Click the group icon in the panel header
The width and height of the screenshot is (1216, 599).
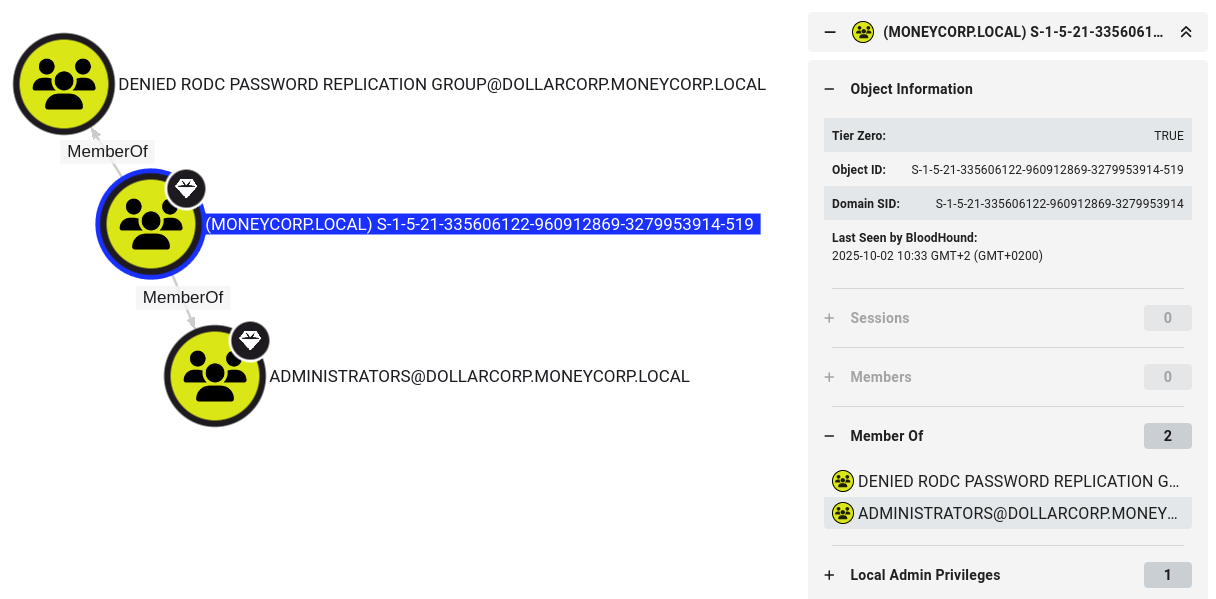(x=863, y=32)
